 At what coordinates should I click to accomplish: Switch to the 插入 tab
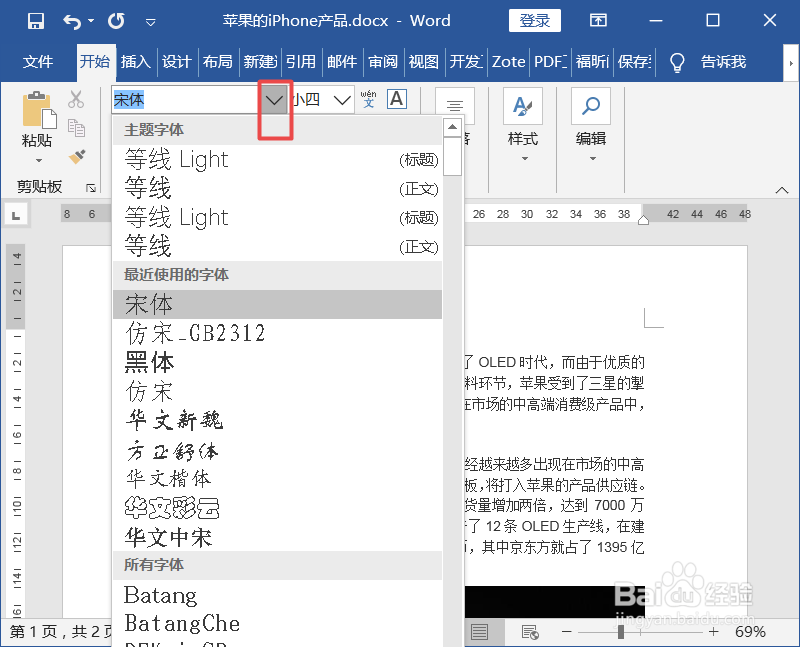[x=136, y=62]
